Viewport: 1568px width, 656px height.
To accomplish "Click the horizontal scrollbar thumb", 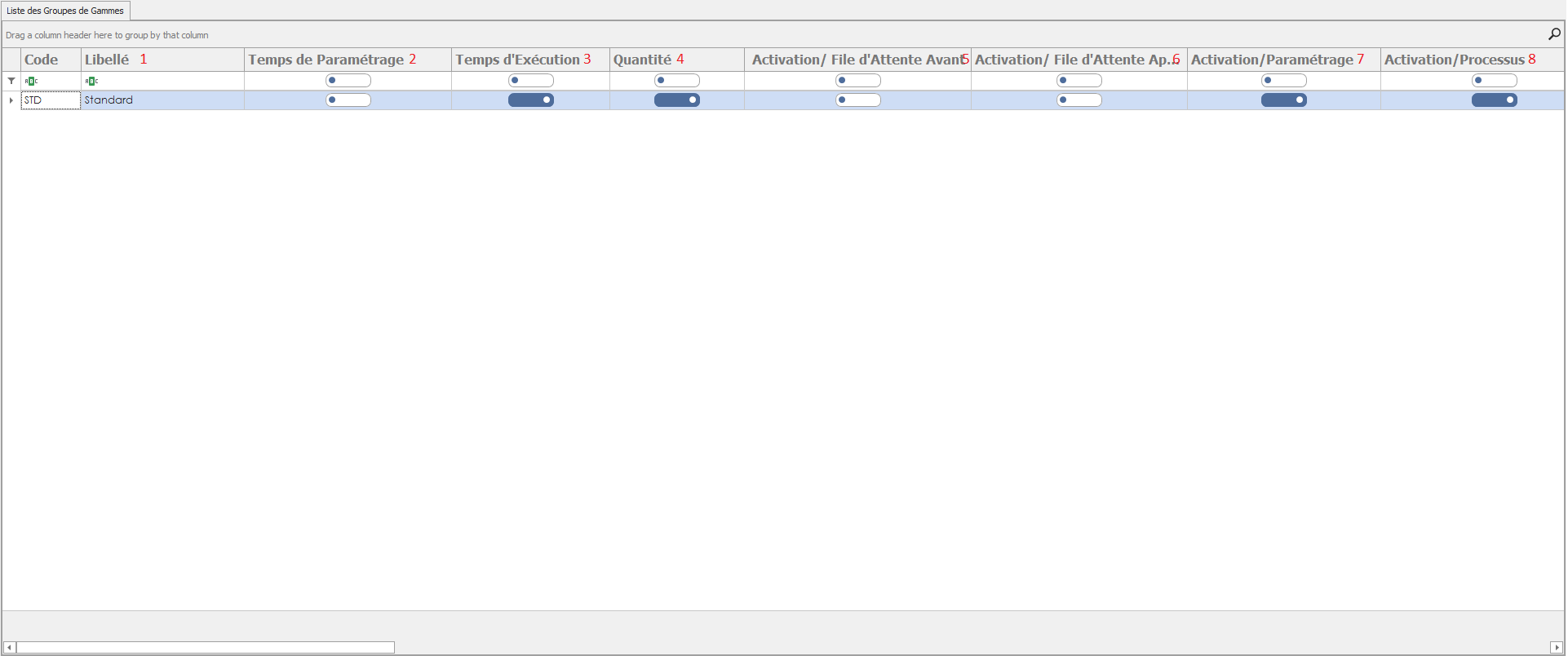I will [x=205, y=648].
